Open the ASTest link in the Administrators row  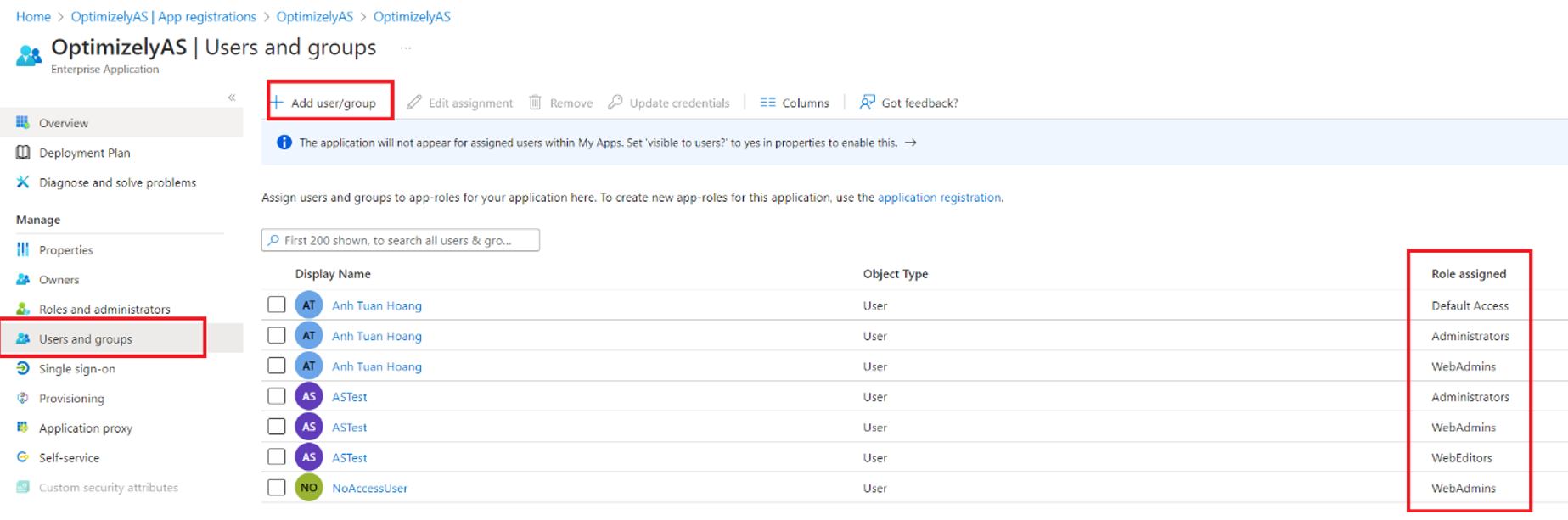(x=350, y=397)
